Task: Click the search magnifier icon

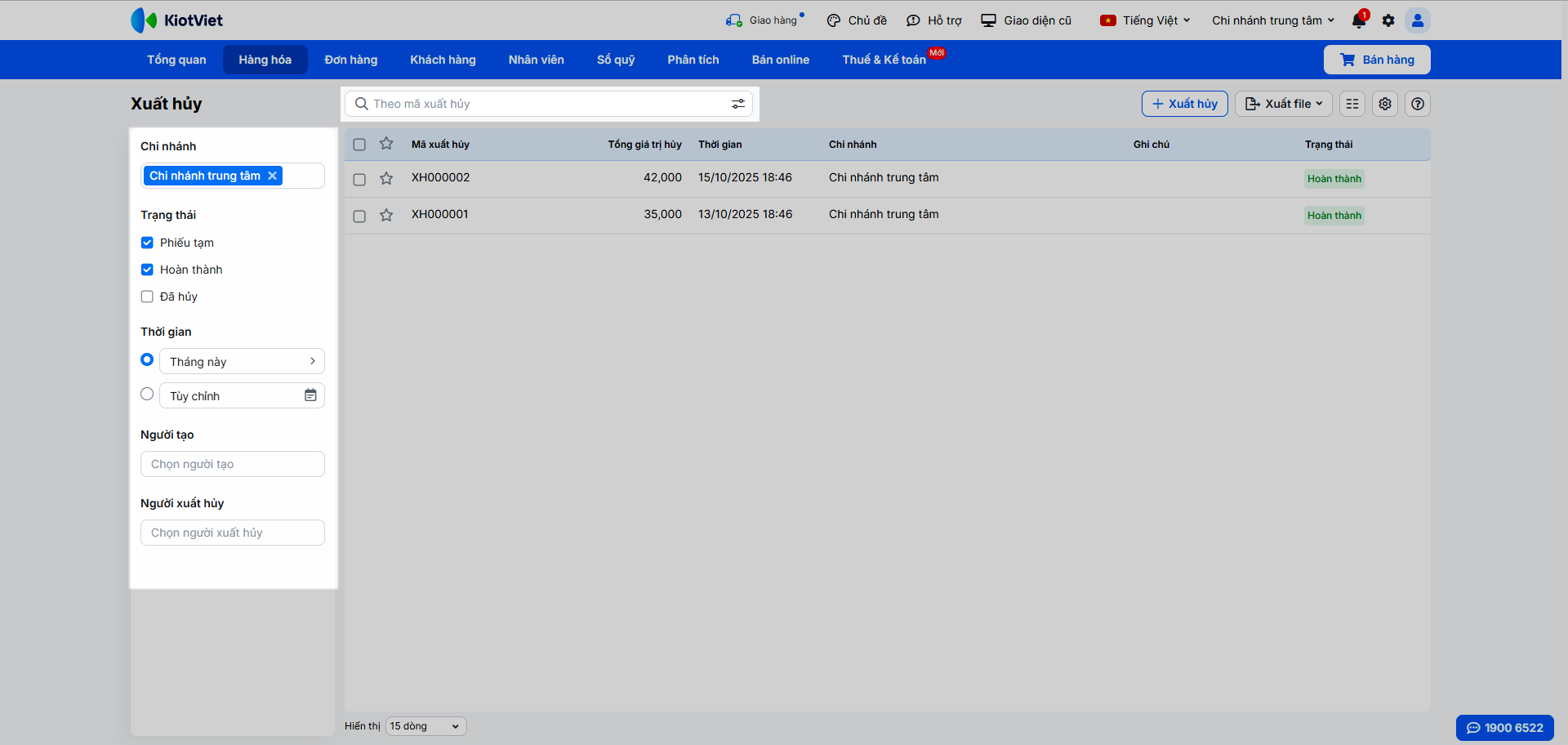Action: 362,104
